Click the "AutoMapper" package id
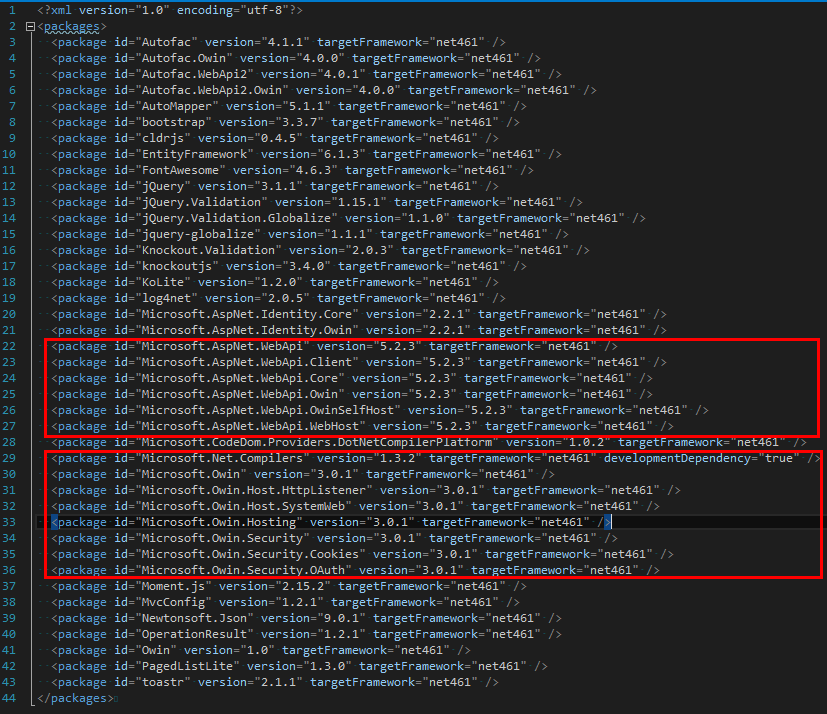Image resolution: width=827 pixels, height=714 pixels. tap(177, 106)
